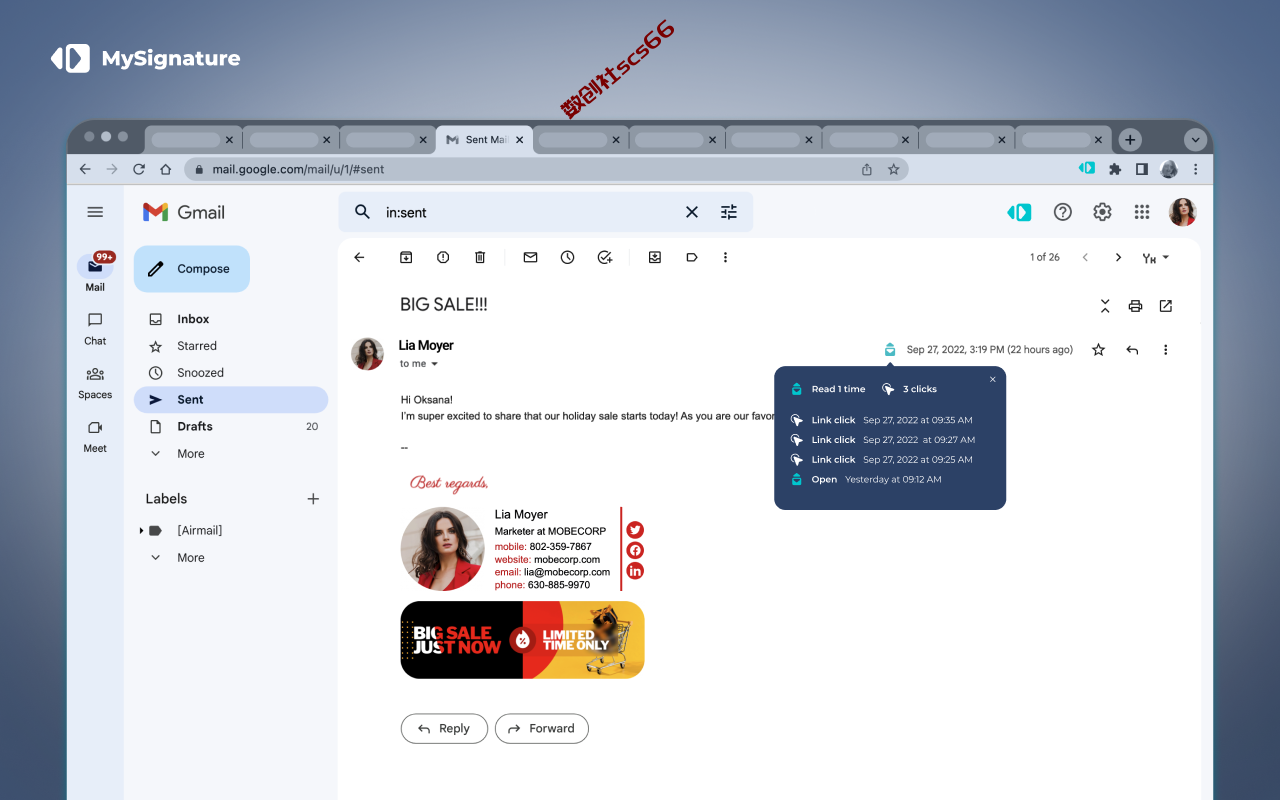This screenshot has height=800, width=1280.
Task: Close the tracking popup
Action: point(993,379)
